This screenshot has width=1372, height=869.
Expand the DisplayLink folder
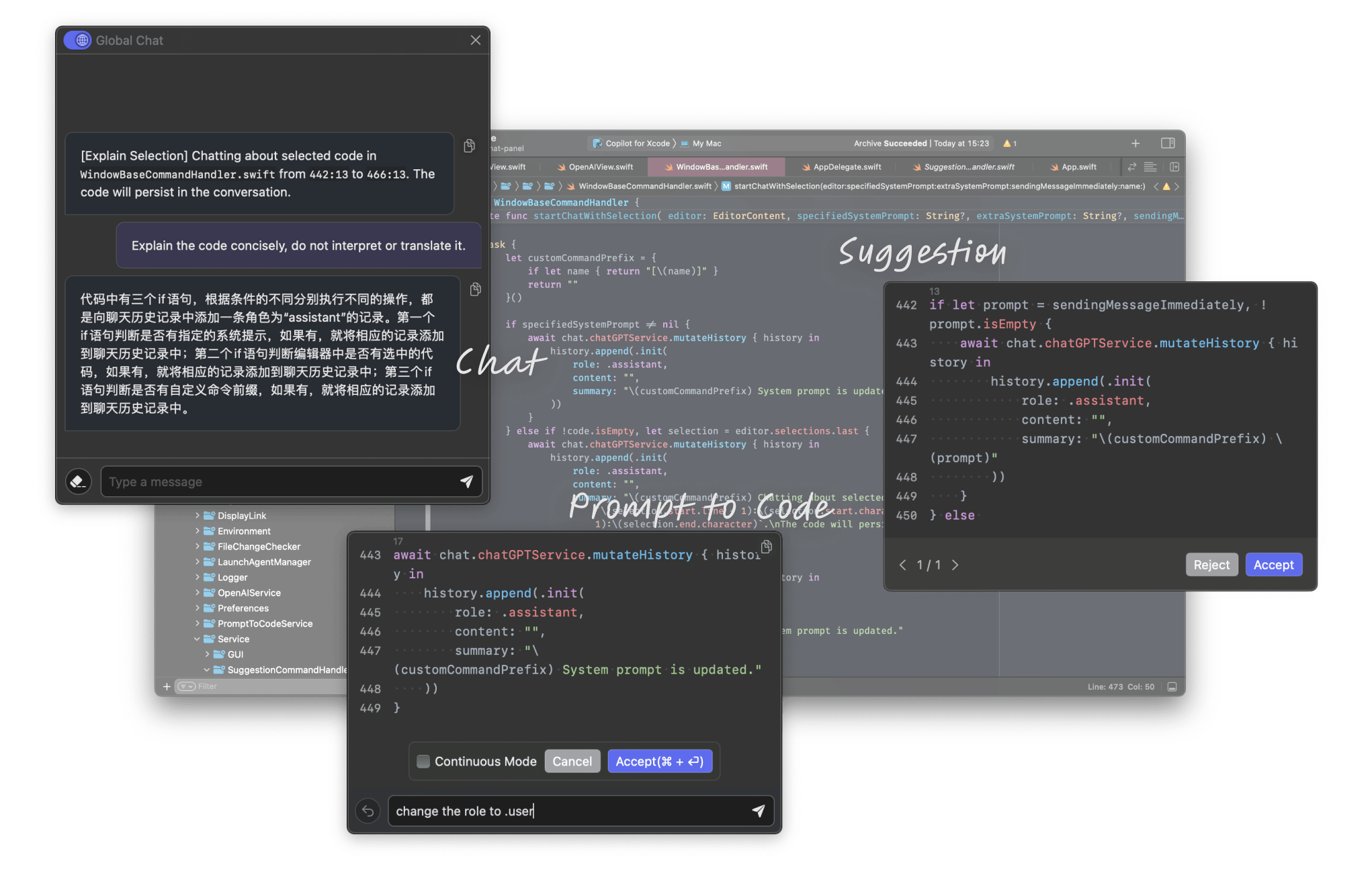tap(197, 515)
